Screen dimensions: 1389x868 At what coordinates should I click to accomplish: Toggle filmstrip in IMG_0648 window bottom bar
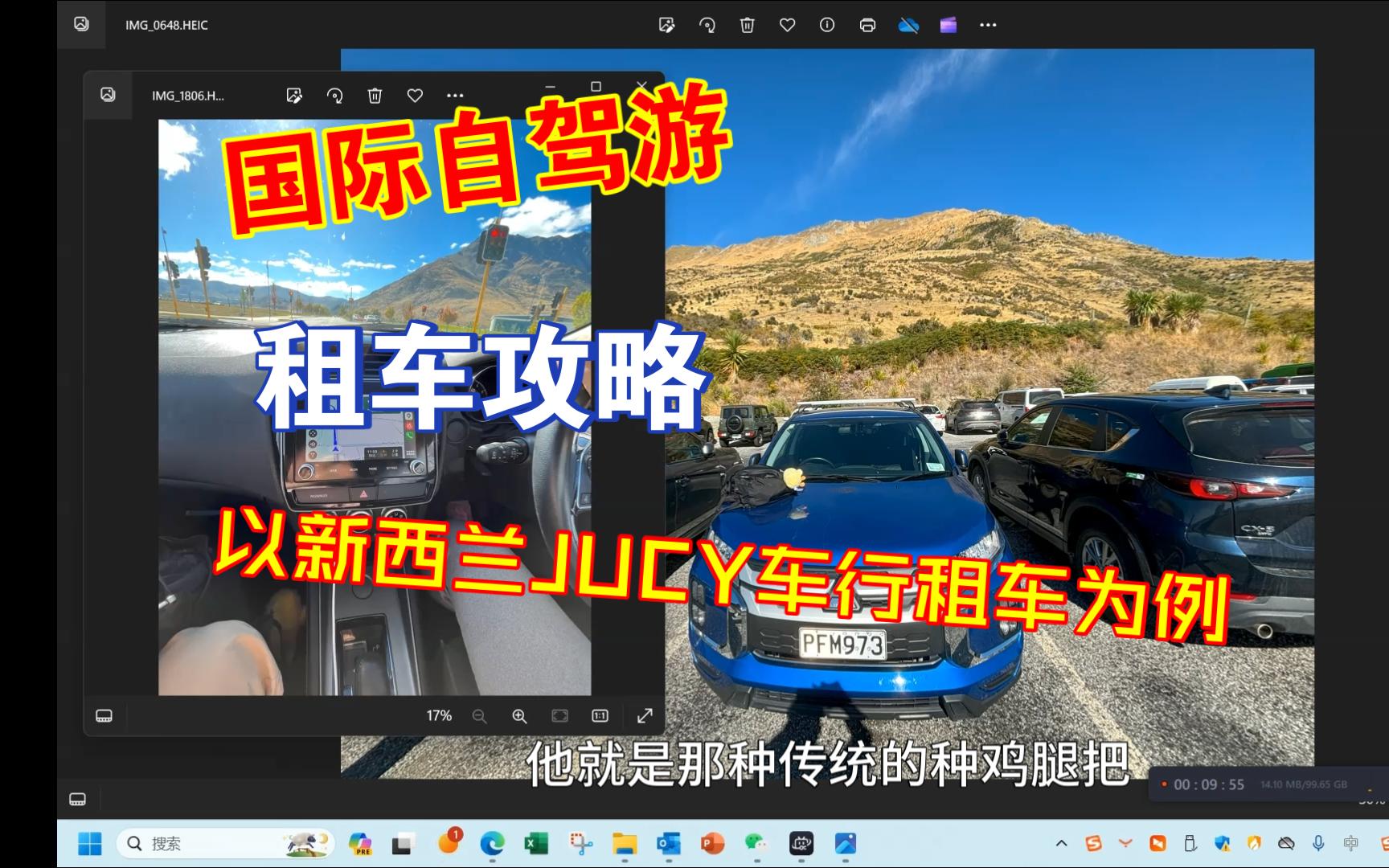[77, 799]
